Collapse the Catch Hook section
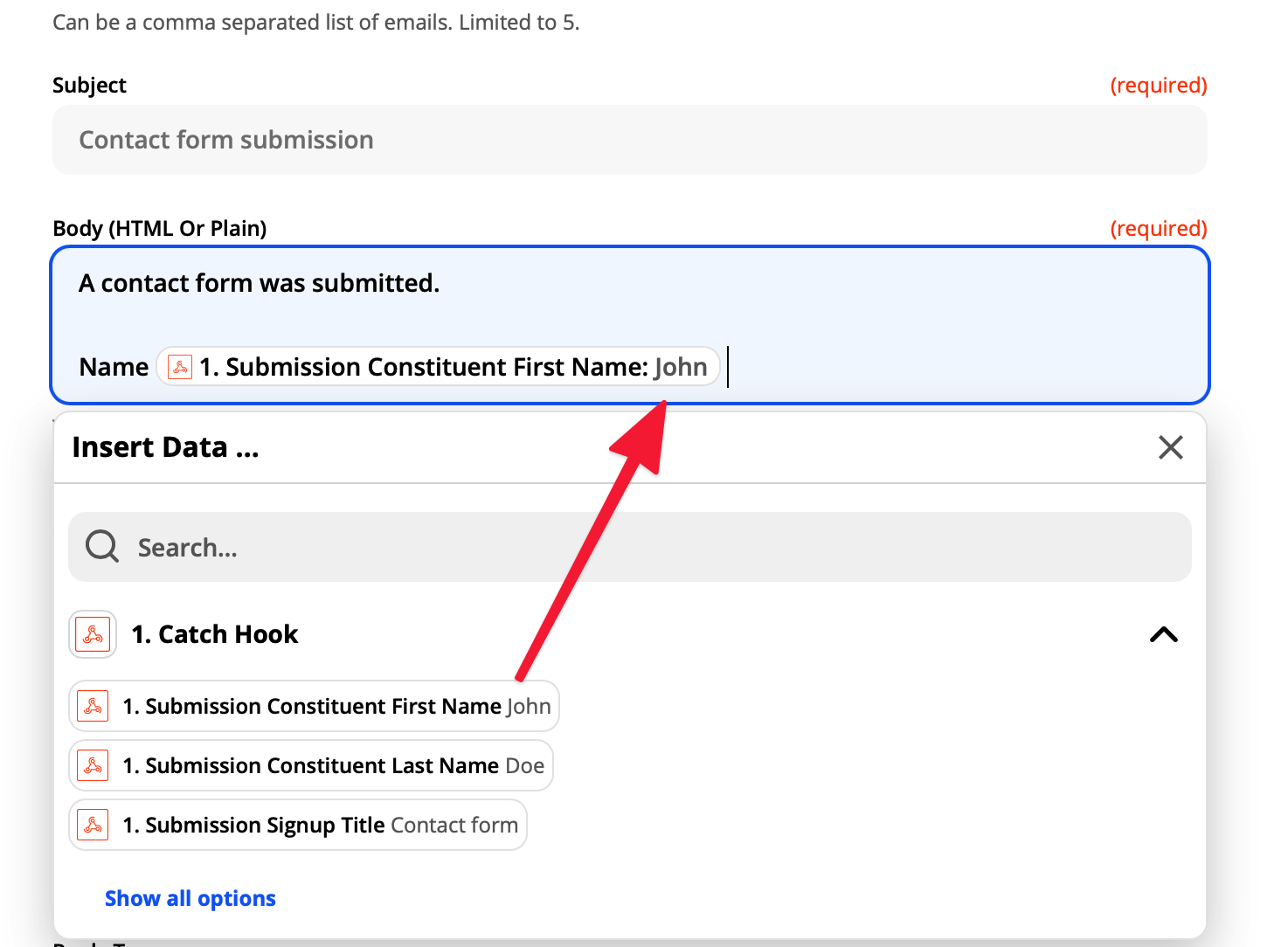Screen dimensions: 1288x947 click(x=1163, y=635)
